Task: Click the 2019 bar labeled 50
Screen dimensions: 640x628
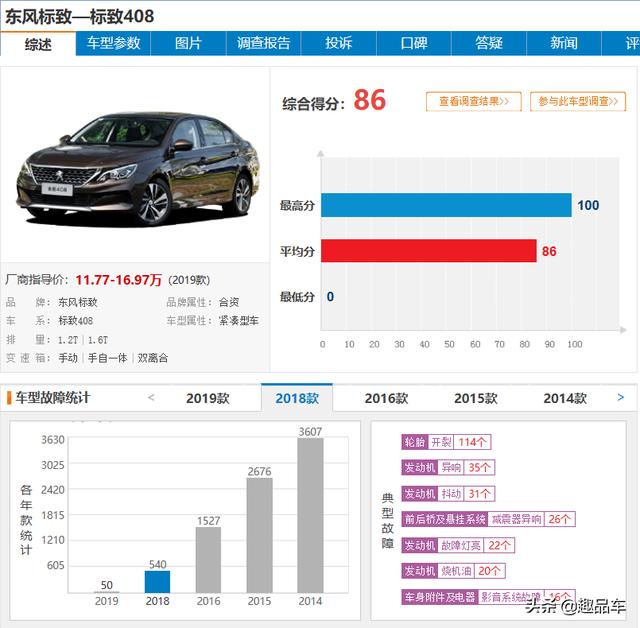Action: pyautogui.click(x=107, y=591)
